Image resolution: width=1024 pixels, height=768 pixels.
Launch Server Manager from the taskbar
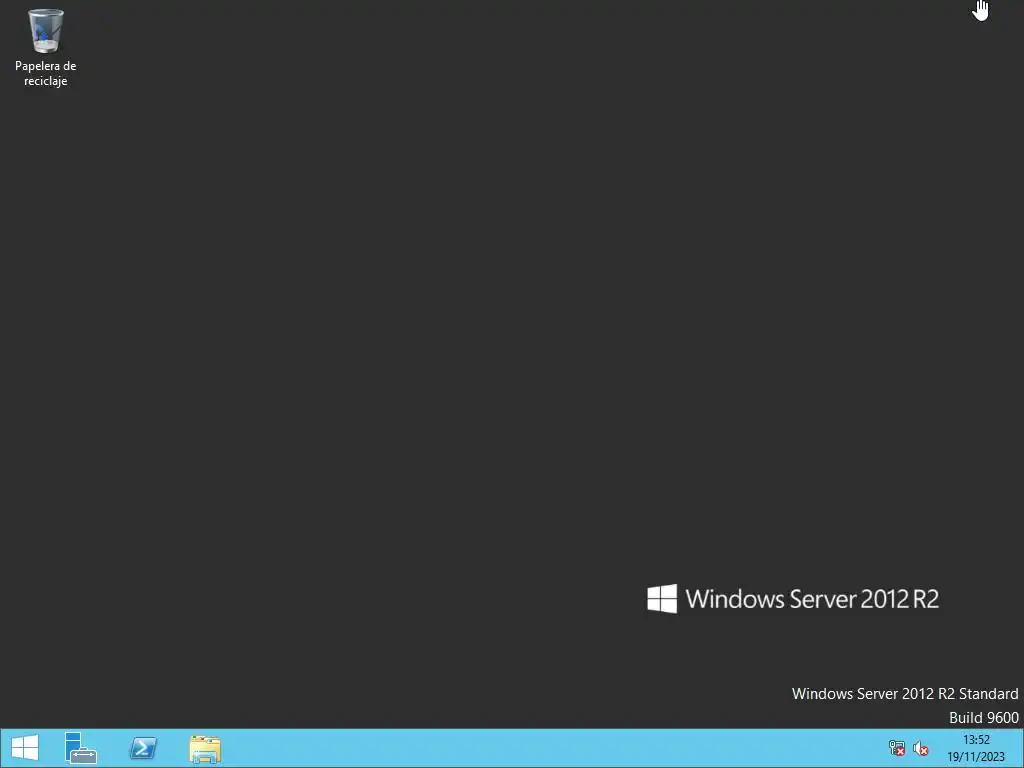pos(80,748)
